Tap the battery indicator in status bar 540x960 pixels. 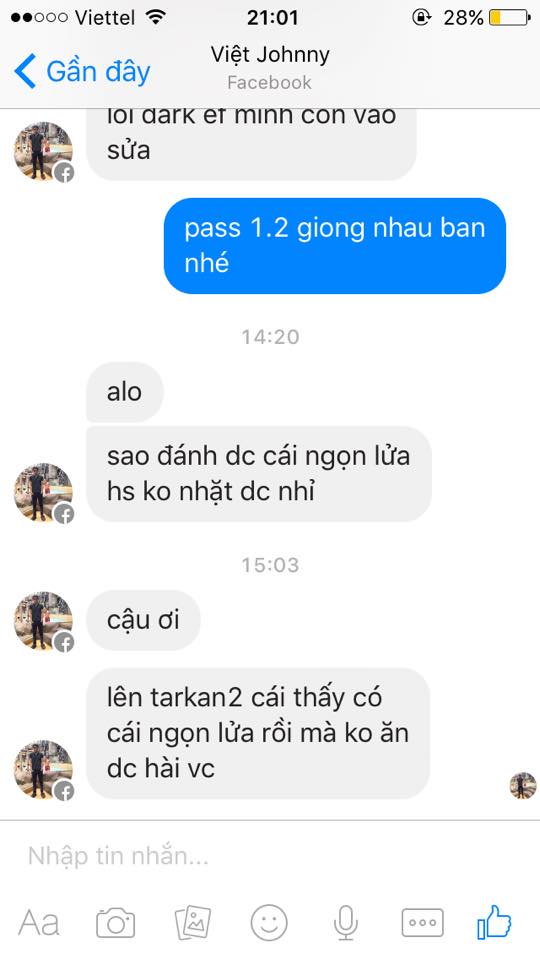pyautogui.click(x=509, y=17)
